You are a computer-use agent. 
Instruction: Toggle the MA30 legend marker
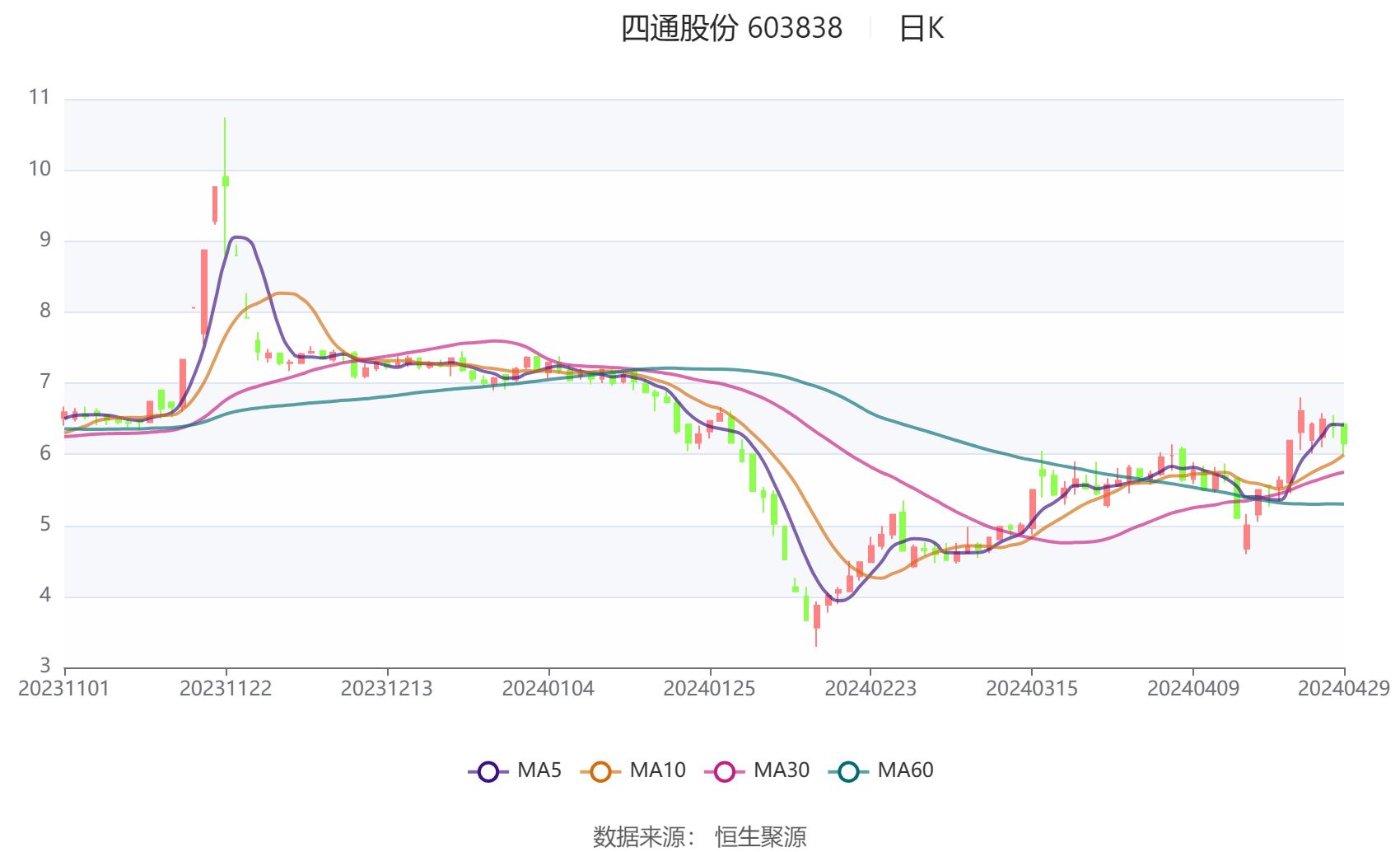[x=725, y=771]
